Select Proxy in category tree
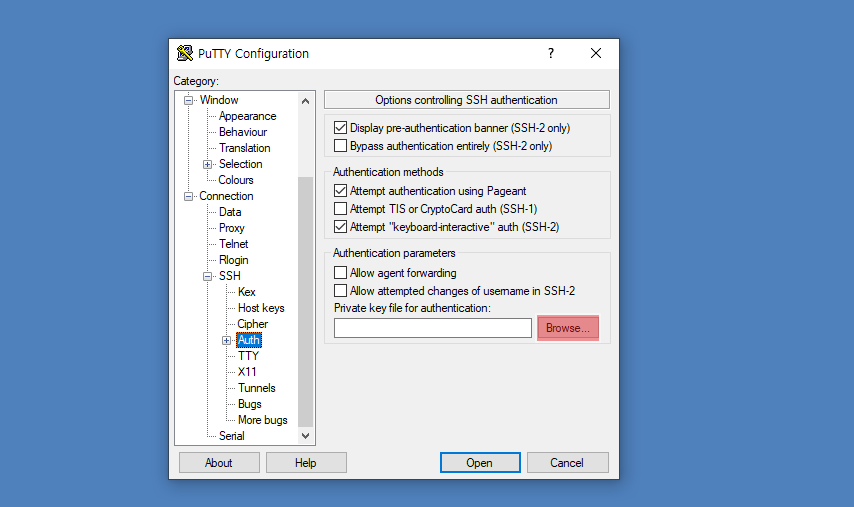This screenshot has width=854, height=507. point(231,228)
